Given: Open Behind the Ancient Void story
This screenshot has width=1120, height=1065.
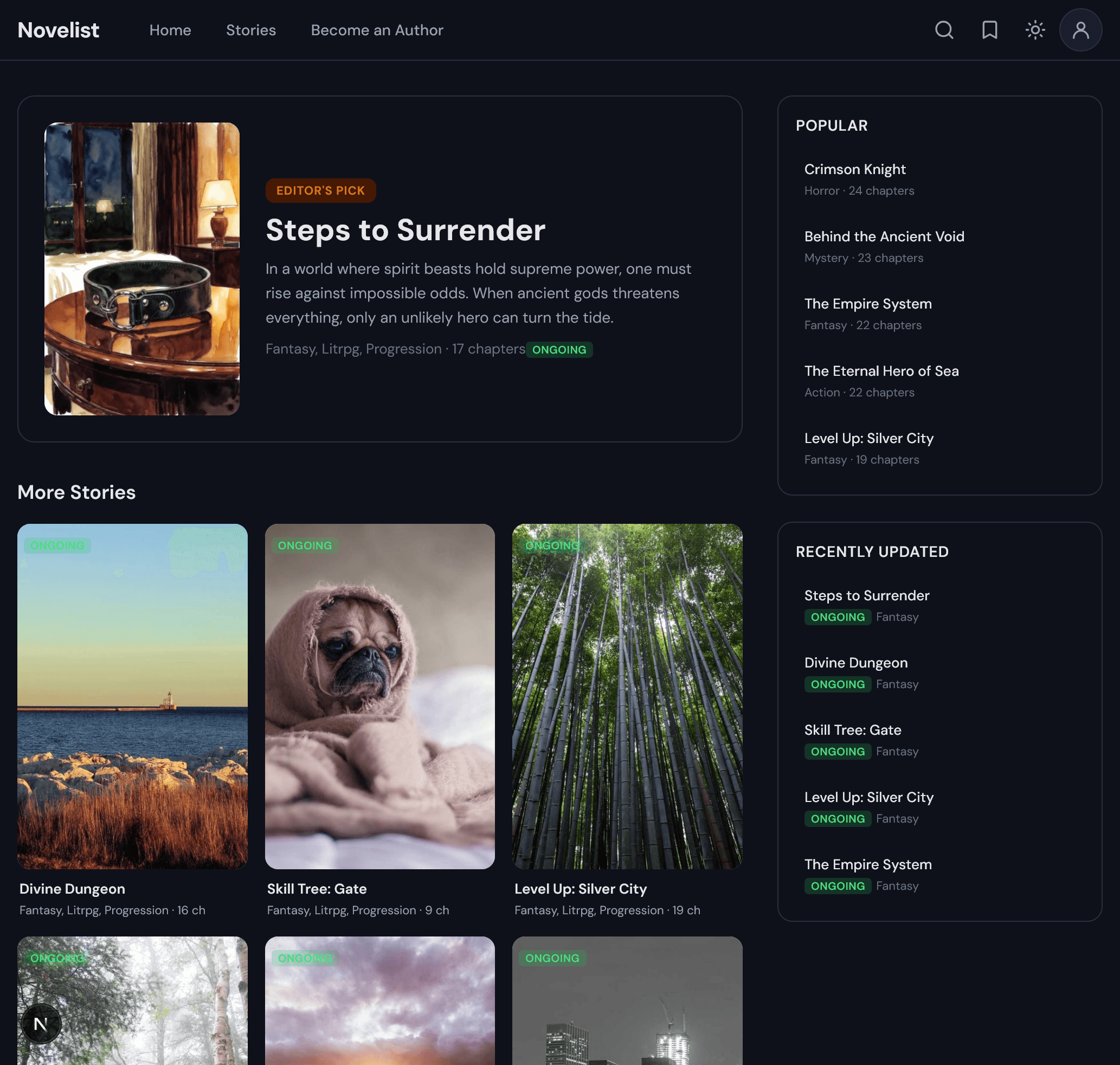Looking at the screenshot, I should tap(884, 237).
